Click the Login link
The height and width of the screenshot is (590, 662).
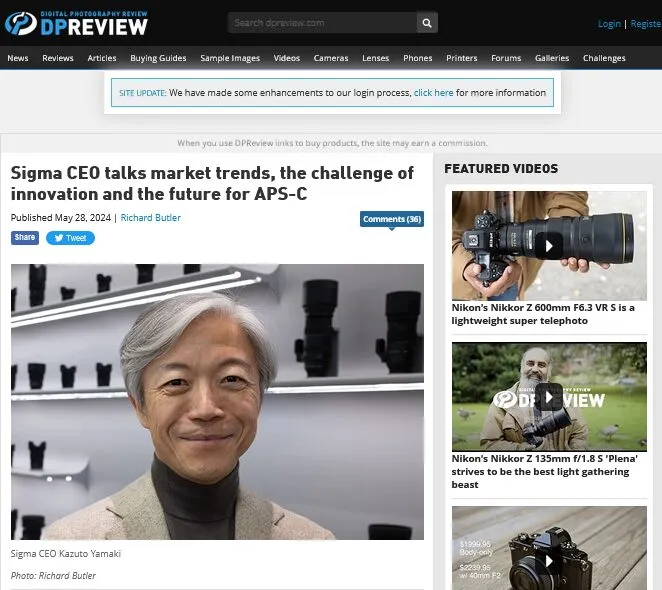(609, 24)
